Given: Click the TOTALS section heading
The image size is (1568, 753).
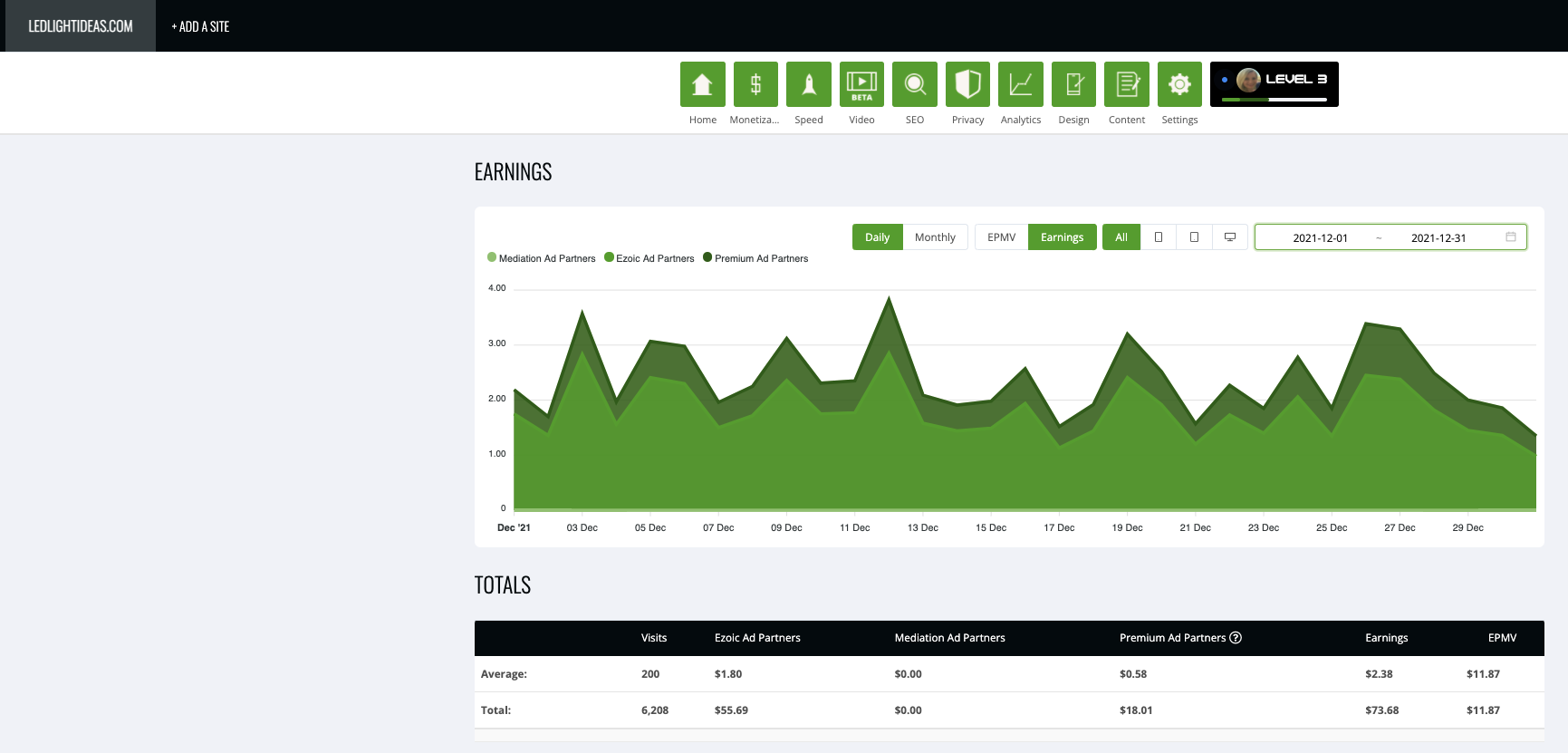Looking at the screenshot, I should click(x=503, y=585).
